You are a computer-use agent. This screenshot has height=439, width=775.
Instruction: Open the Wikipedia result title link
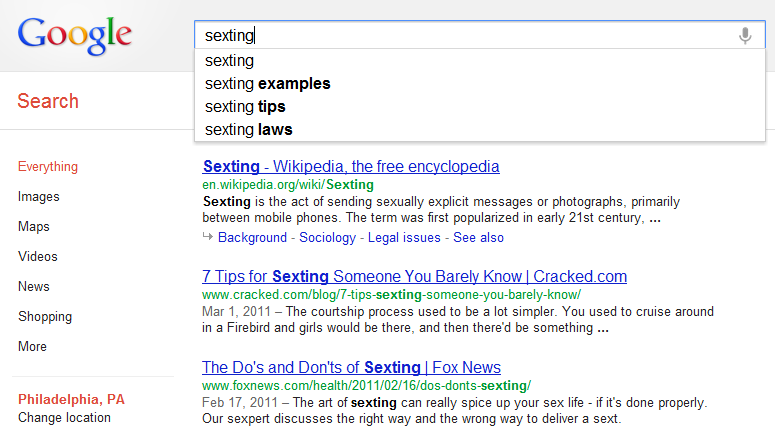click(351, 167)
